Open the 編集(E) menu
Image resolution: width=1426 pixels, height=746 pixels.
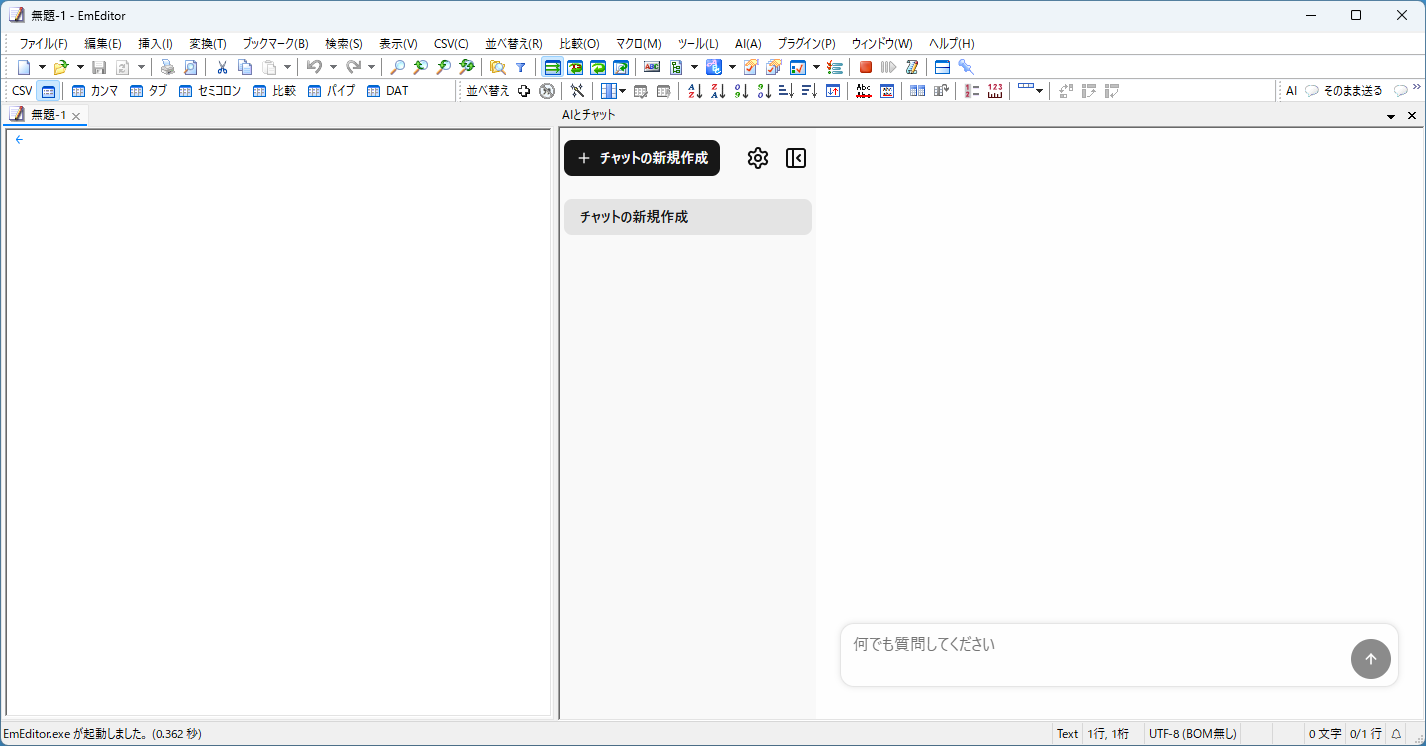point(103,44)
